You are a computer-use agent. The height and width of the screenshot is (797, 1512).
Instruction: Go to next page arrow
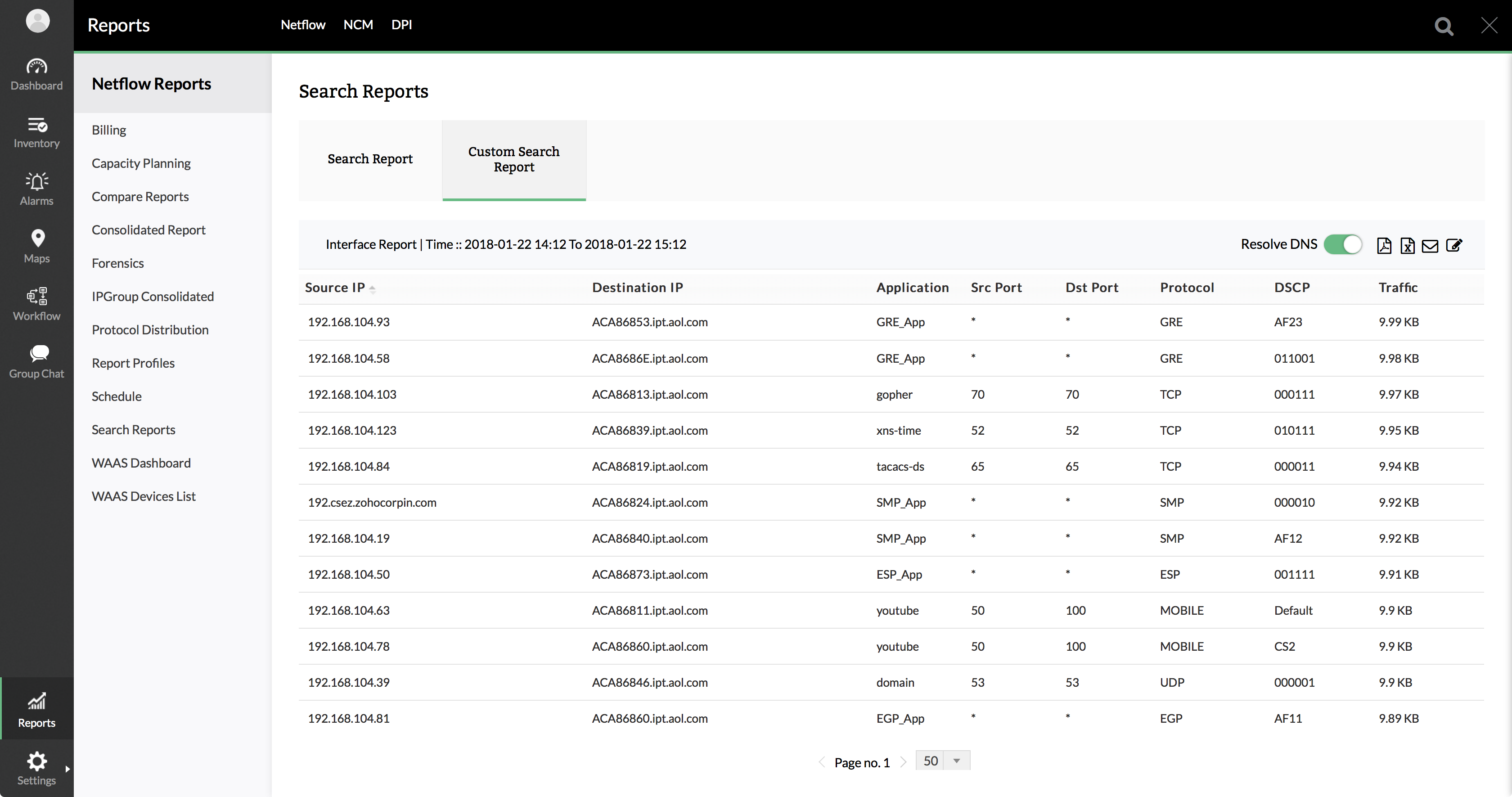pos(903,762)
